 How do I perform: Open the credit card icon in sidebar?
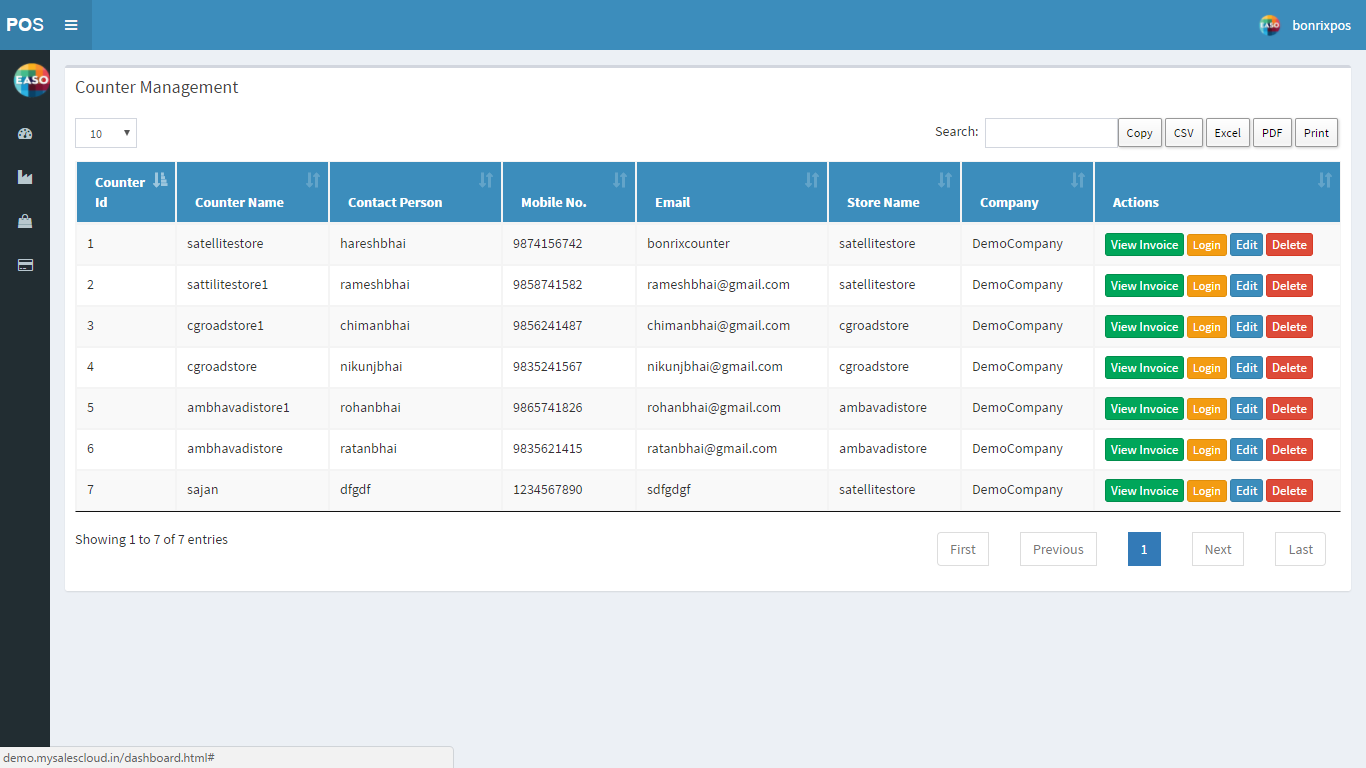(x=25, y=265)
